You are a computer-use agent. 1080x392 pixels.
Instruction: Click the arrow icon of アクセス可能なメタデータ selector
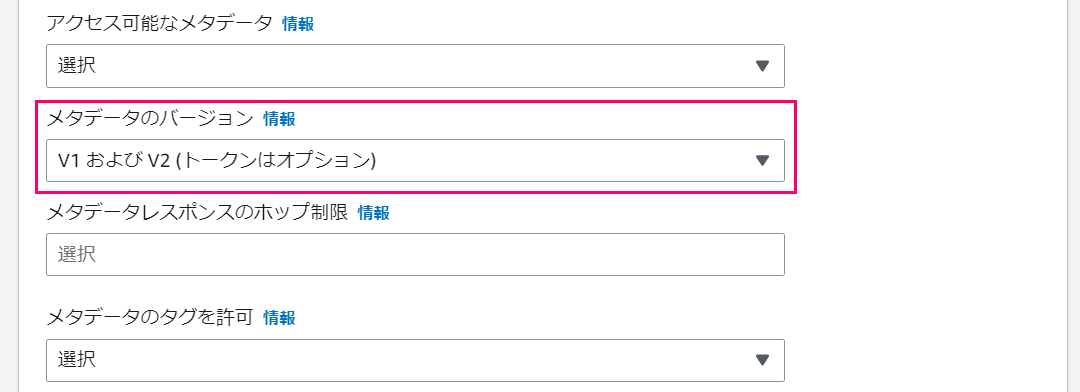click(x=762, y=66)
